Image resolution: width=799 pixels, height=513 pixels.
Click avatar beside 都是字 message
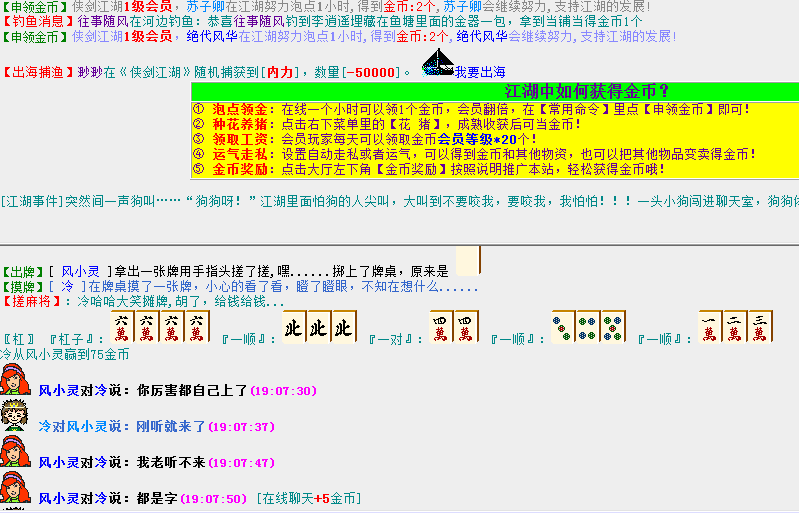pyautogui.click(x=15, y=488)
